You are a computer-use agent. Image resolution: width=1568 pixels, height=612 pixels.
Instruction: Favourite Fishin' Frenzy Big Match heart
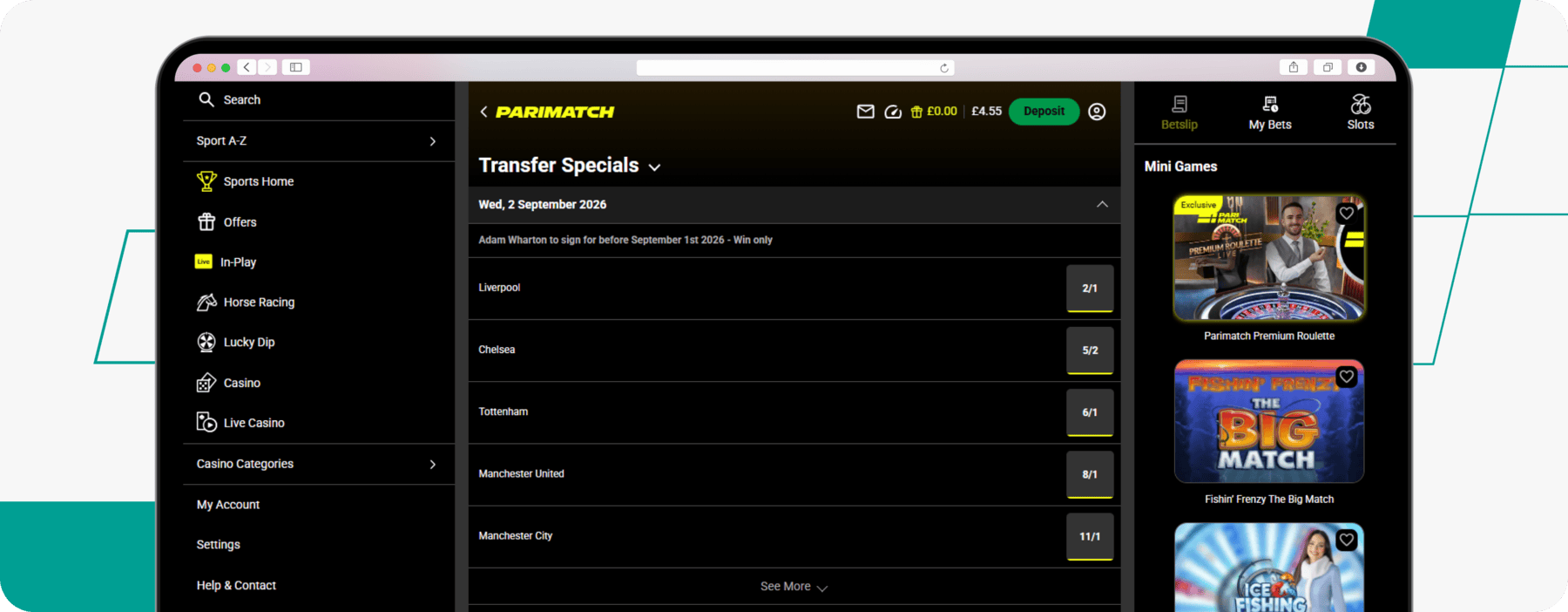pos(1347,377)
